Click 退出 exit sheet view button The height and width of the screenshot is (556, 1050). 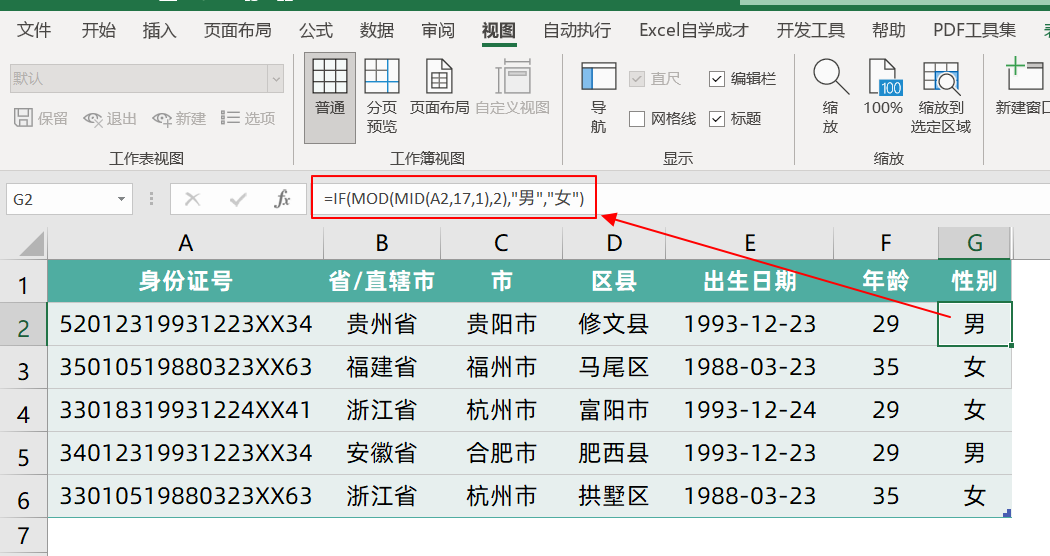110,119
